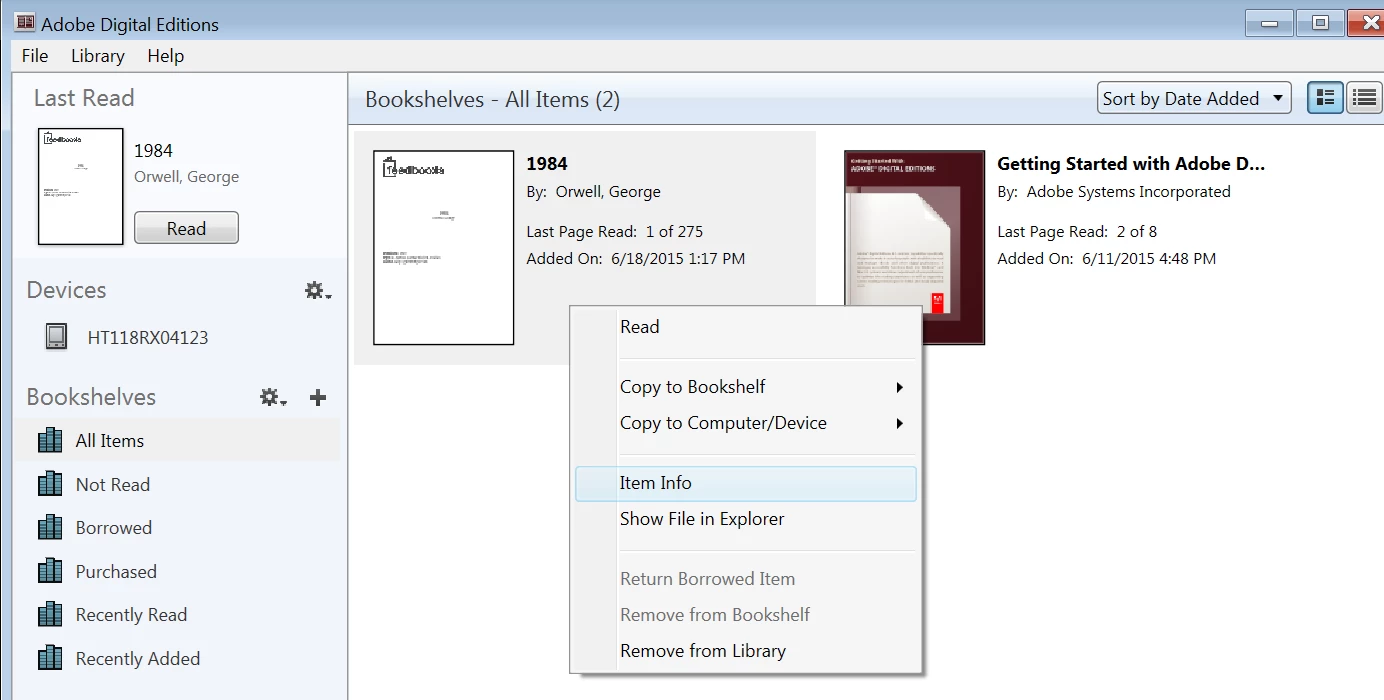Screen dimensions: 1384x700
Task: Click the Not Read bookshelf icon
Action: (50, 484)
